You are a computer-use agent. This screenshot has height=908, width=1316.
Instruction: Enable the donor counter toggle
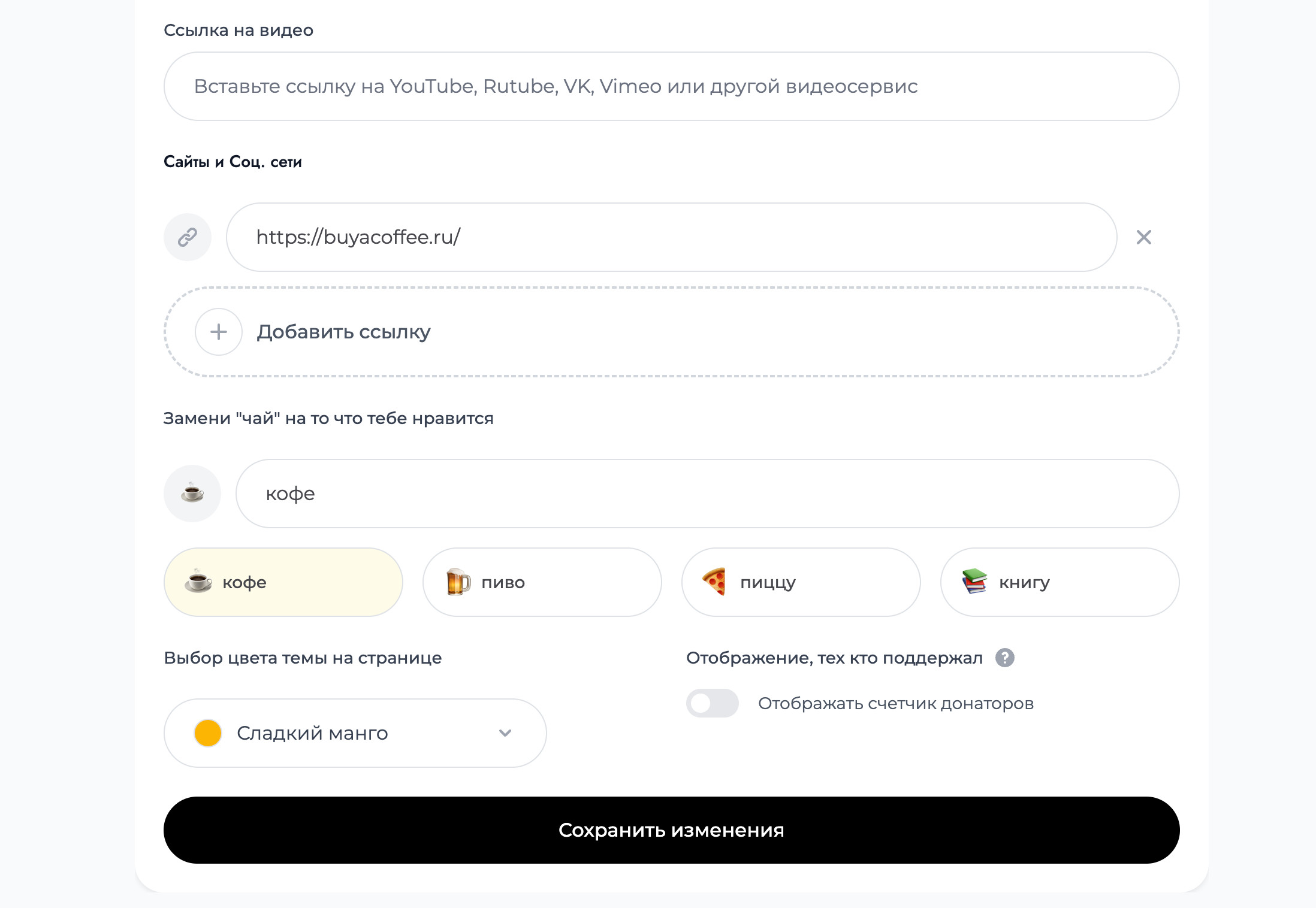(712, 703)
